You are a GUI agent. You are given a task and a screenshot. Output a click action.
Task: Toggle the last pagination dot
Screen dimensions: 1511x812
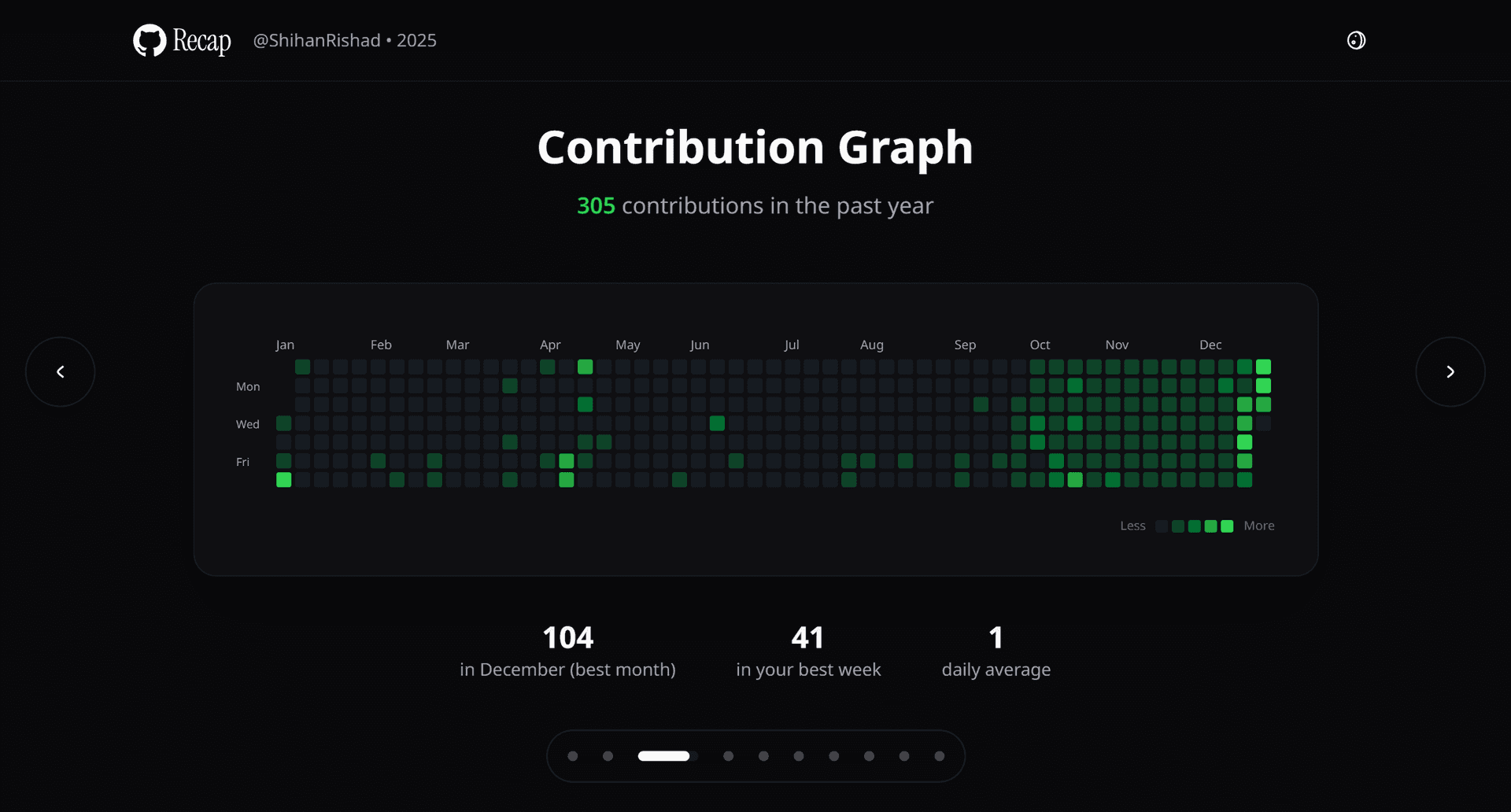tap(939, 756)
